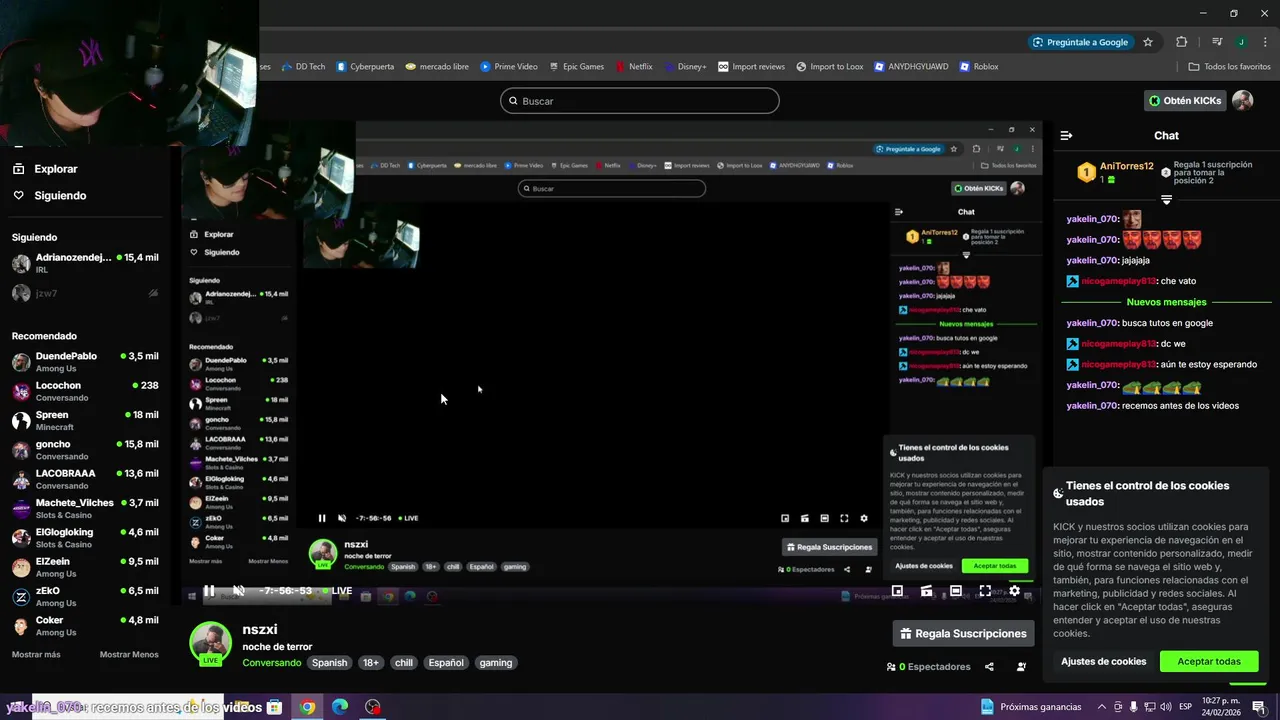Click the Español tag below the stream title
Screen dimensions: 1280x720
tap(446, 663)
